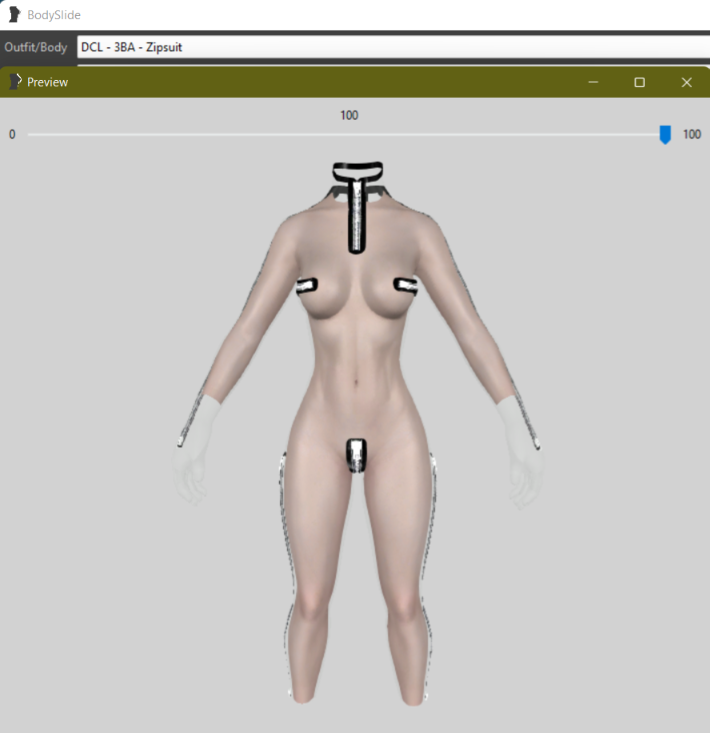This screenshot has width=710, height=733.
Task: Maximize the Preview window
Action: pyautogui.click(x=639, y=82)
